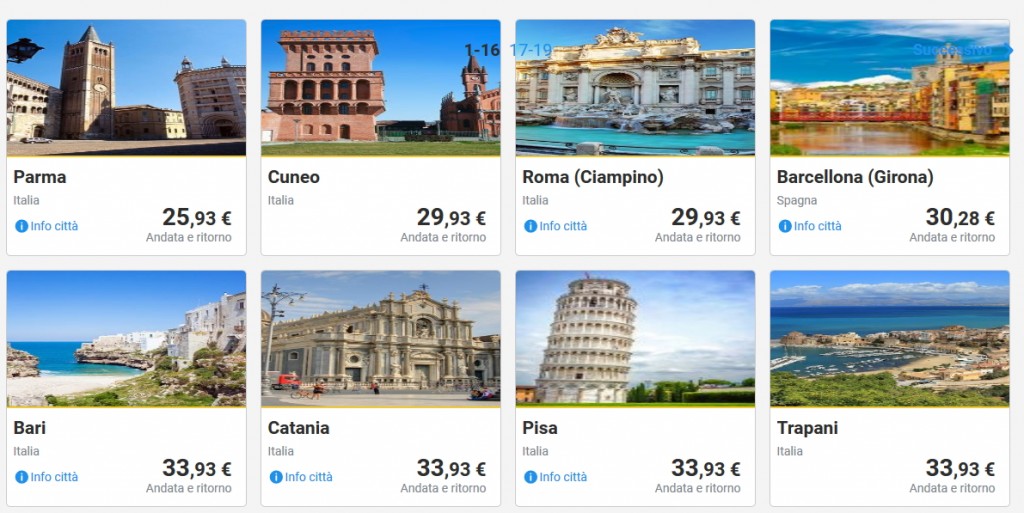Open the Catania cathedral photo
This screenshot has height=513, width=1024.
380,338
